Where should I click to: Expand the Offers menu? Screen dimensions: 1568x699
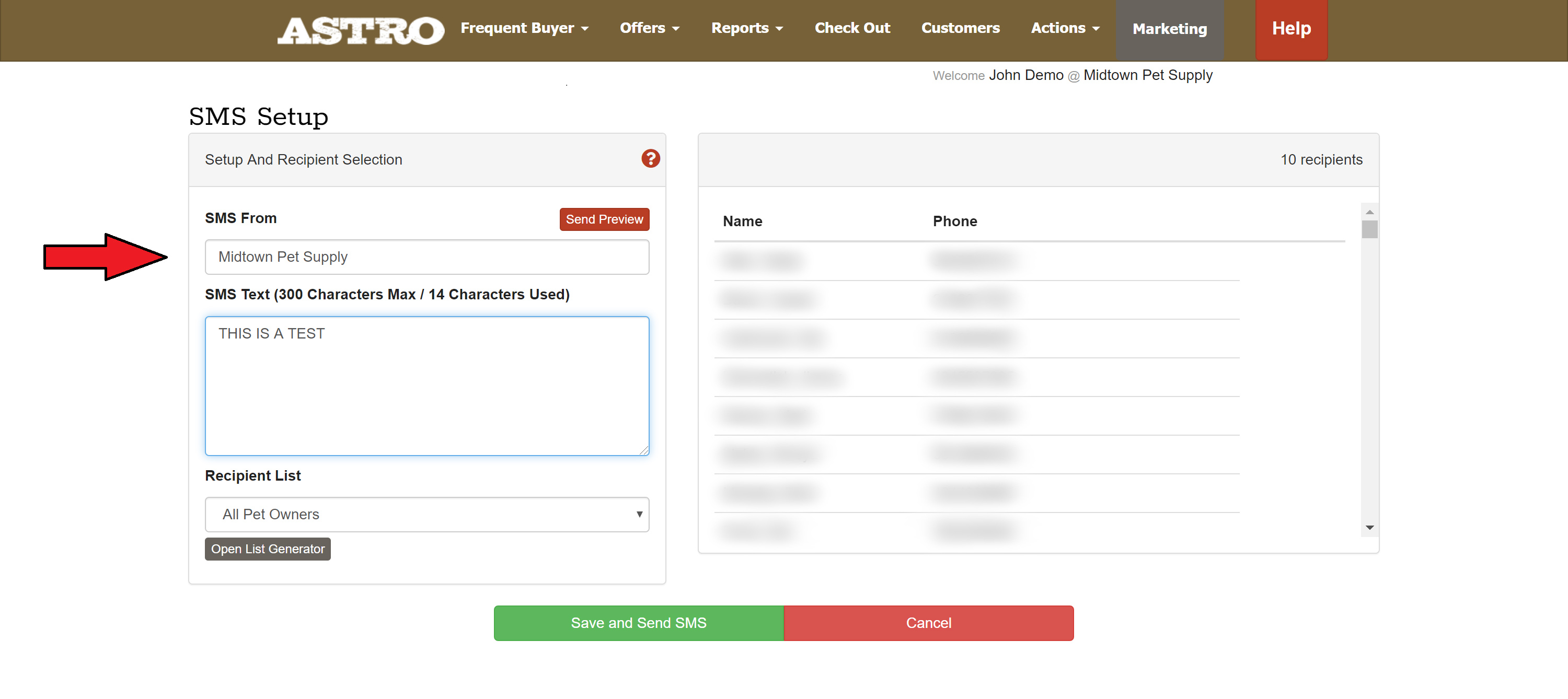[649, 29]
